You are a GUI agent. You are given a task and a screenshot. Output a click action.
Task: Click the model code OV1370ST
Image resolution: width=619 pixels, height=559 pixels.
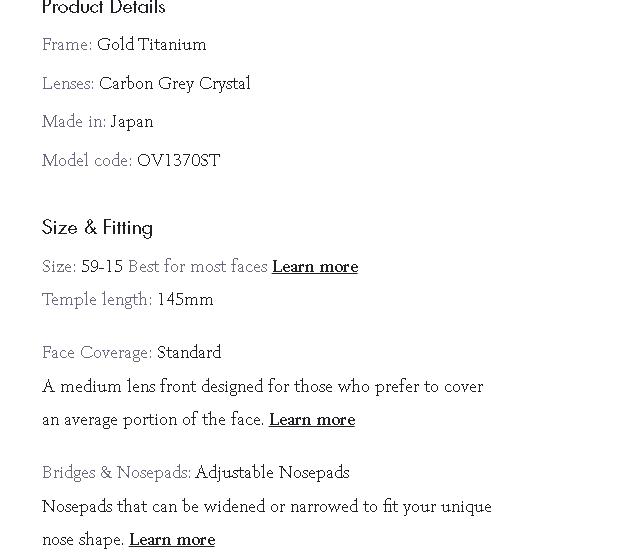[179, 161]
